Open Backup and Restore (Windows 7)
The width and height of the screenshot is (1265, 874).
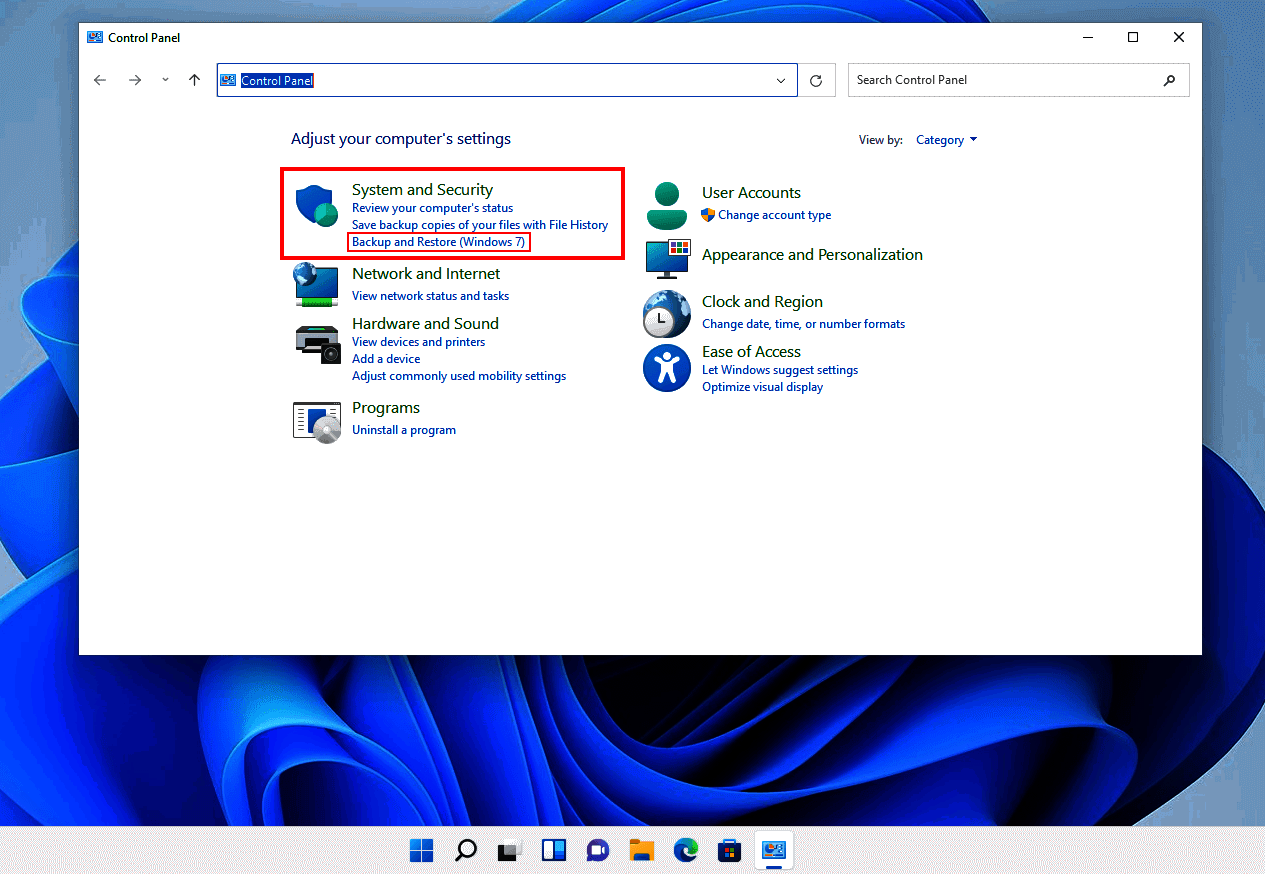click(438, 241)
